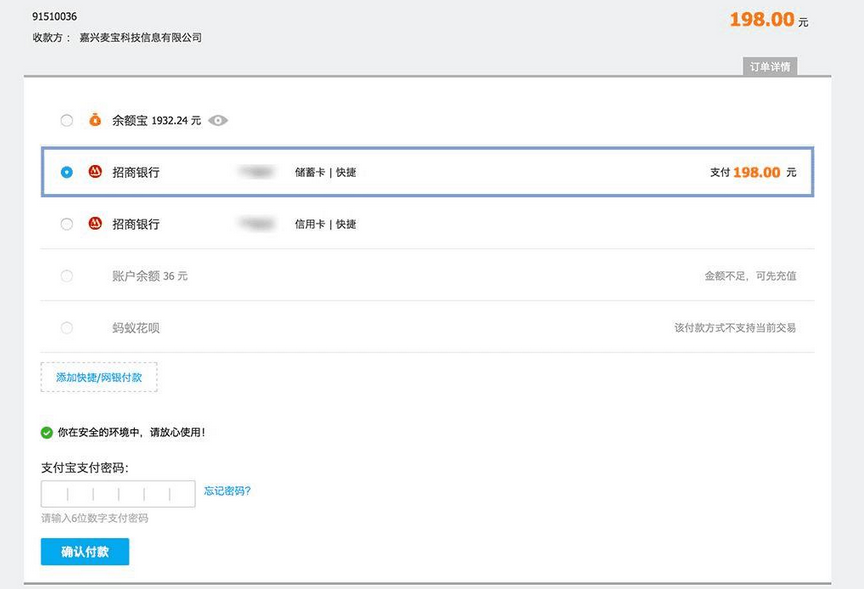Click the blurred card number in 信用卡 row

[256, 224]
